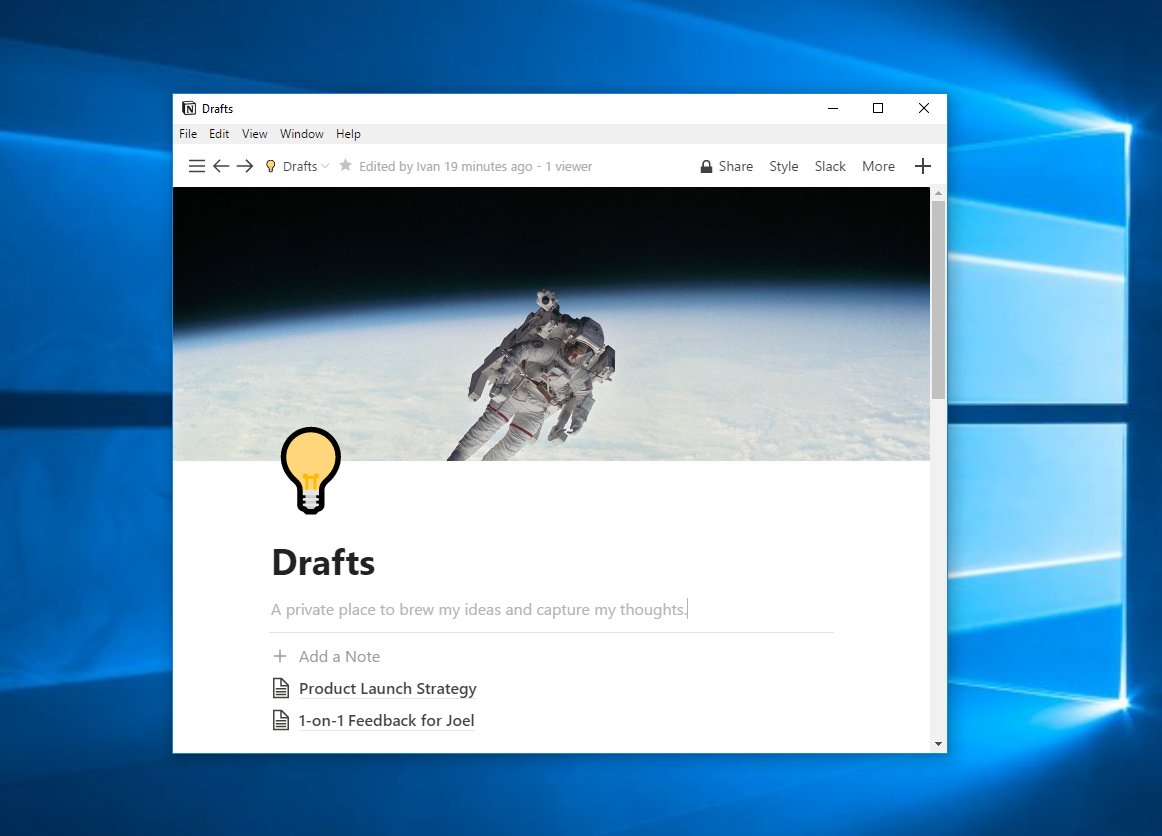Open the hamburger sidebar menu

[x=196, y=166]
